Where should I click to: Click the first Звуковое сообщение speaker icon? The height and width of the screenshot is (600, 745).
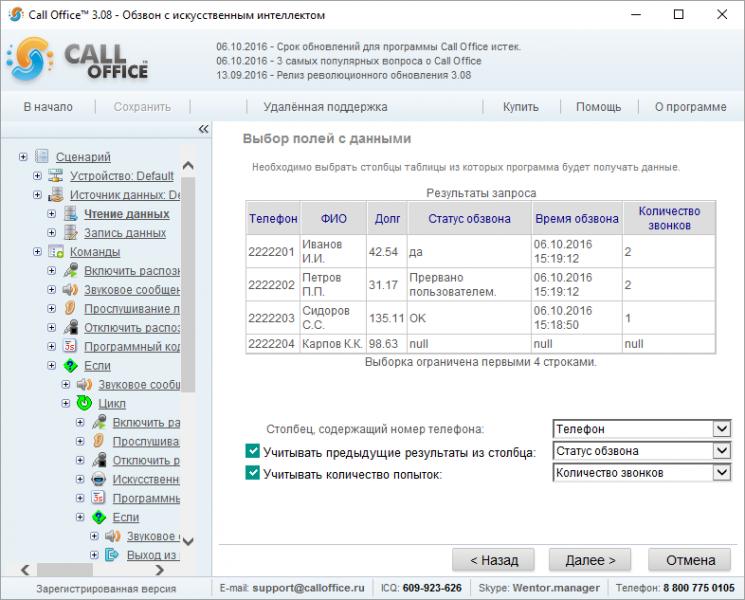pos(70,289)
